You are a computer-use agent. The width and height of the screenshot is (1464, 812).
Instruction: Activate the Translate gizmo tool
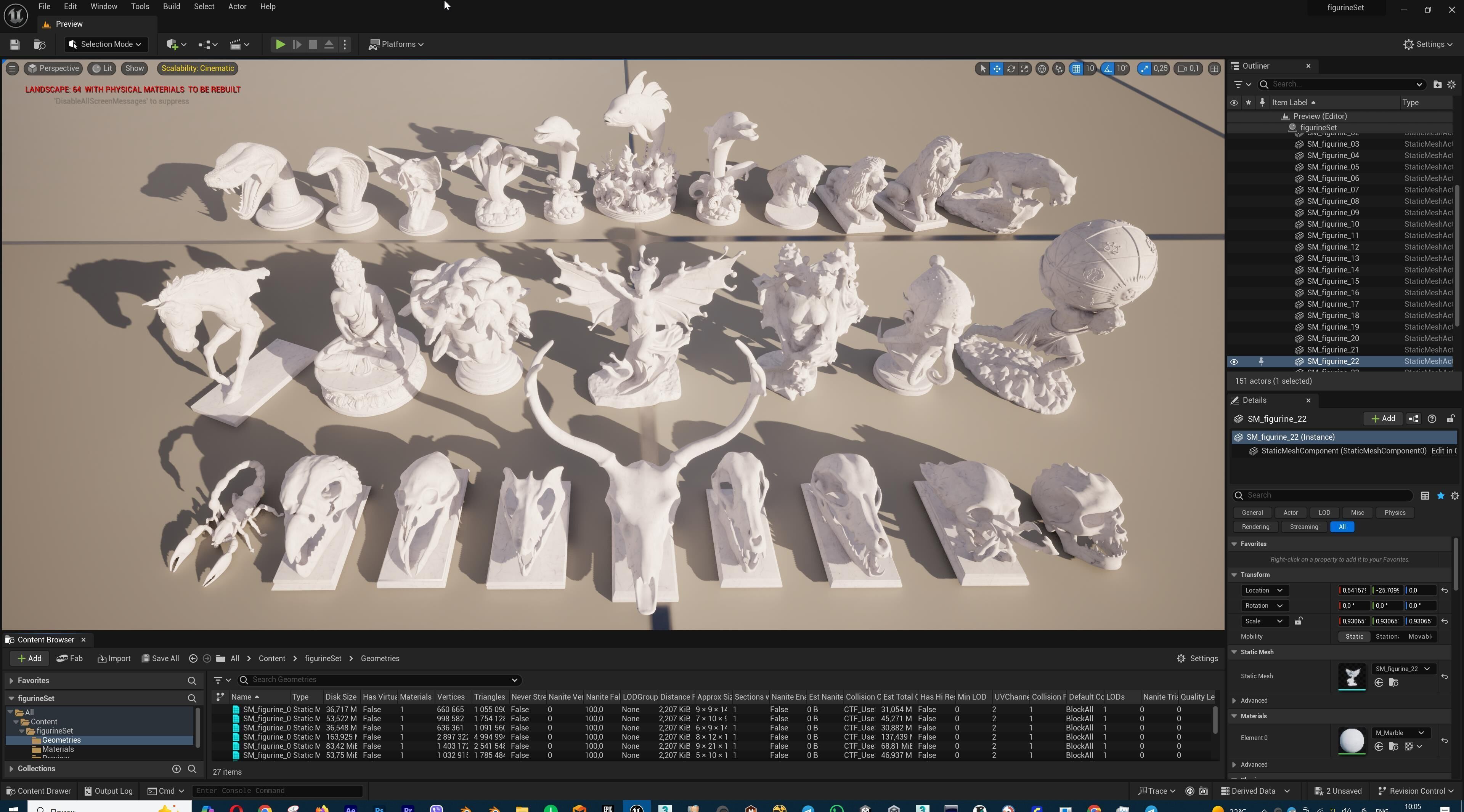(997, 69)
